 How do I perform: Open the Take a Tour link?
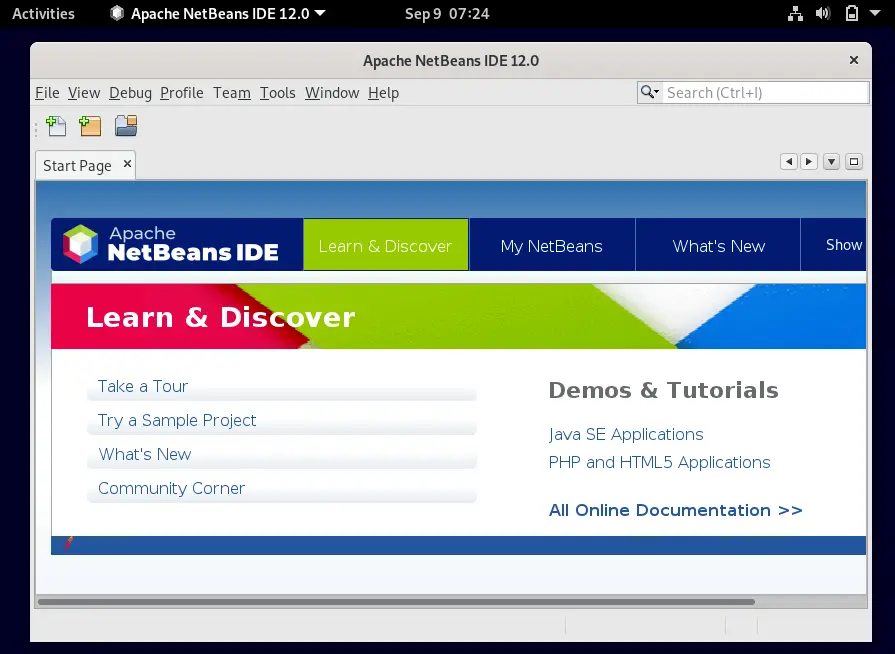pos(143,386)
